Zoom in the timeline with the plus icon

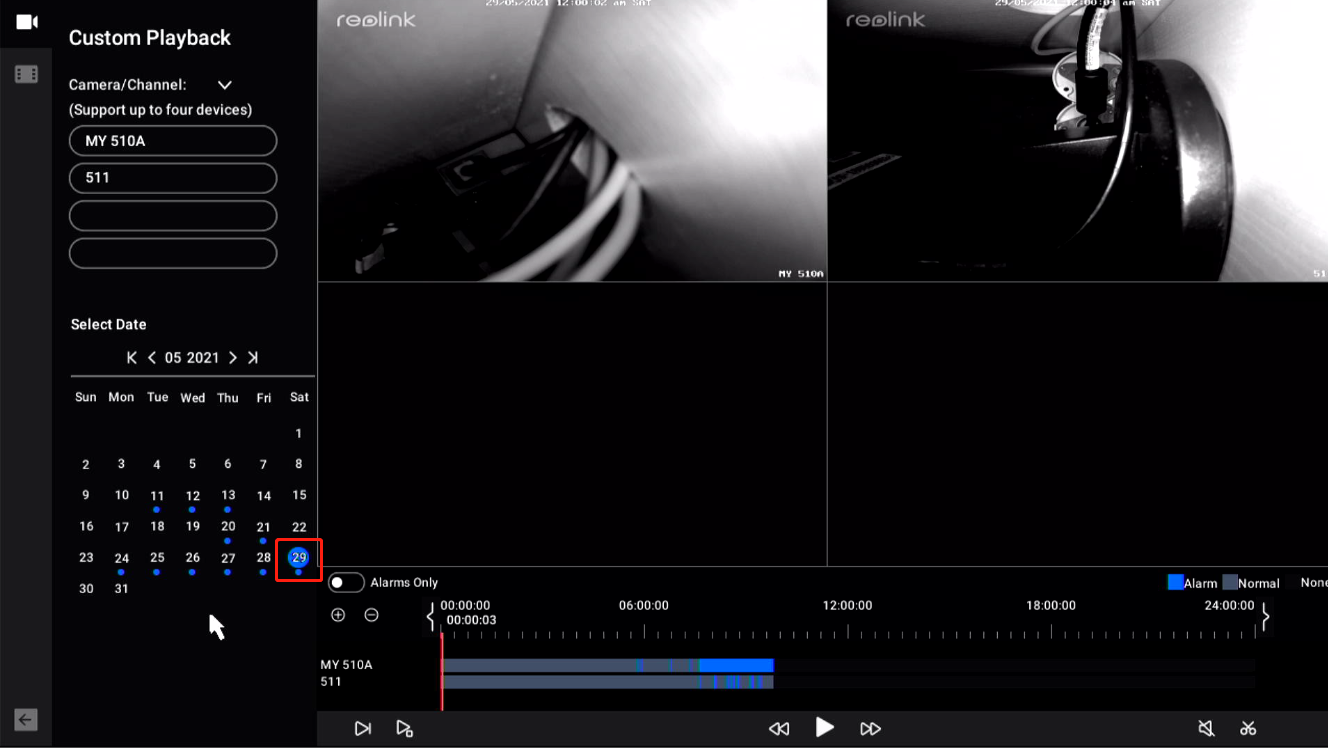(x=338, y=615)
